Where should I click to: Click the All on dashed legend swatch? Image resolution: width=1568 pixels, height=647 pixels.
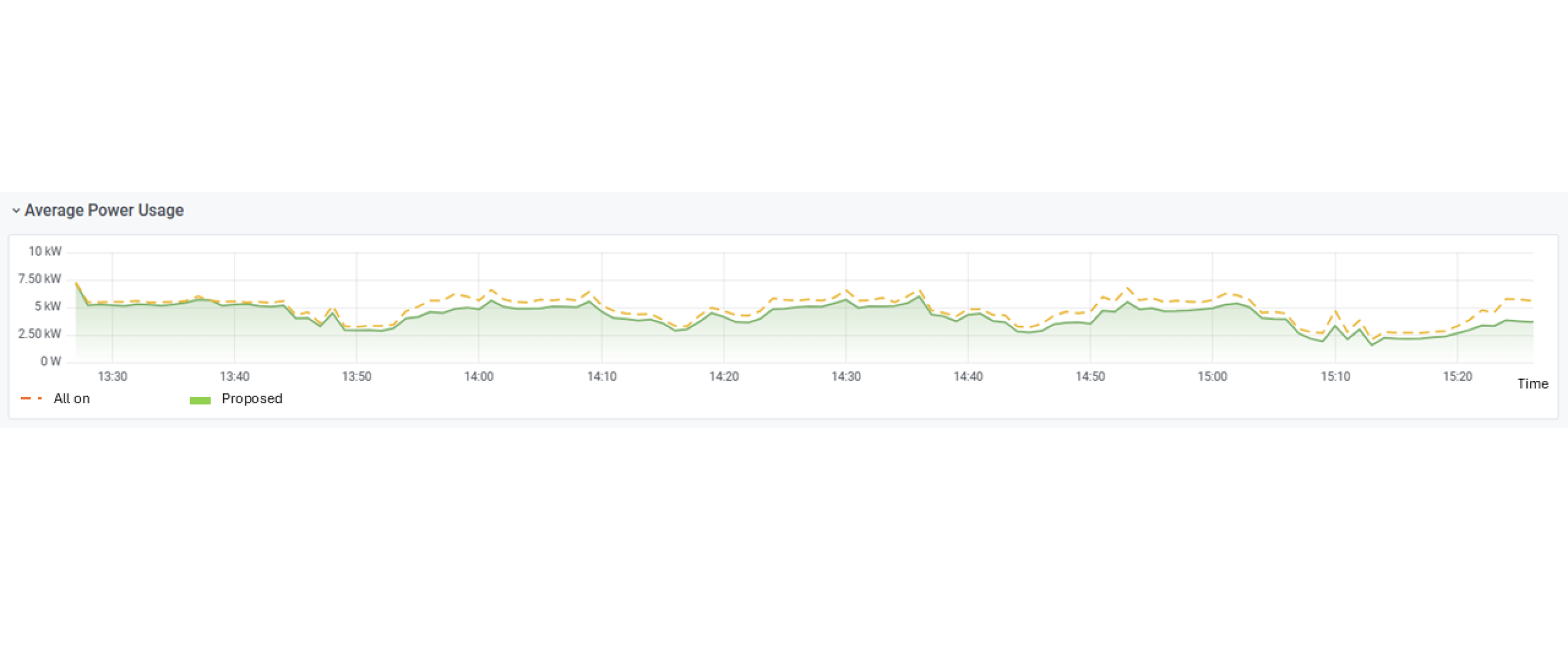coord(31,399)
